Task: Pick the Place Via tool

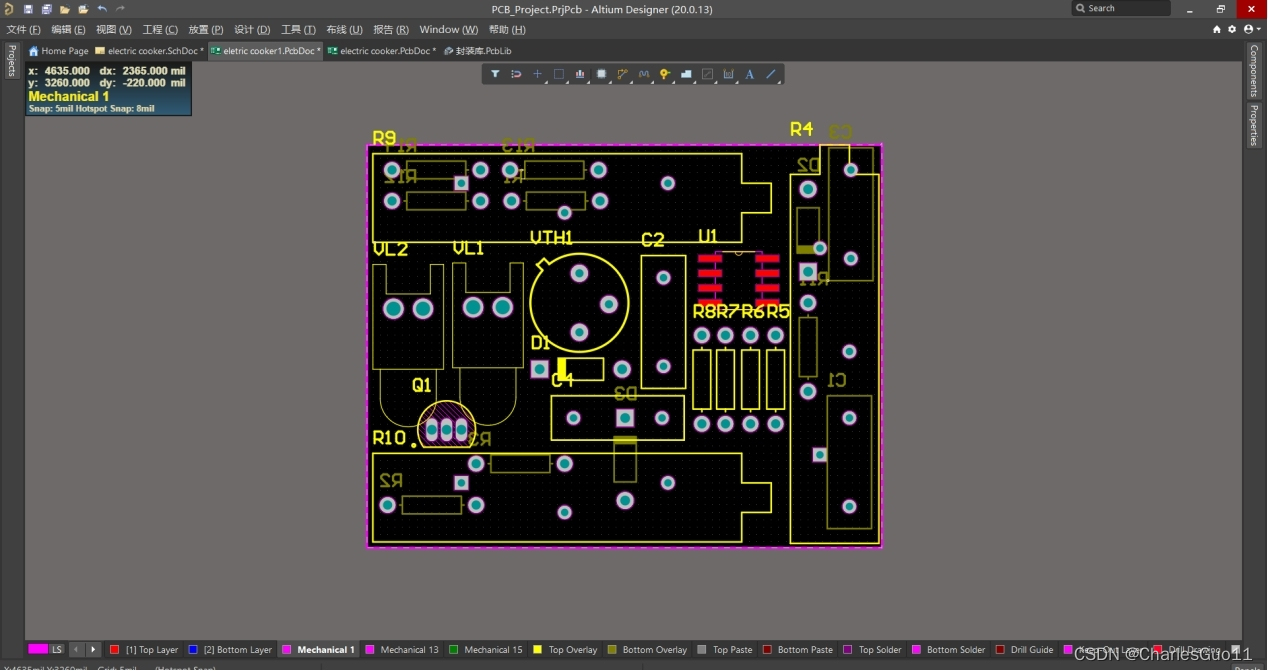Action: pyautogui.click(x=665, y=74)
